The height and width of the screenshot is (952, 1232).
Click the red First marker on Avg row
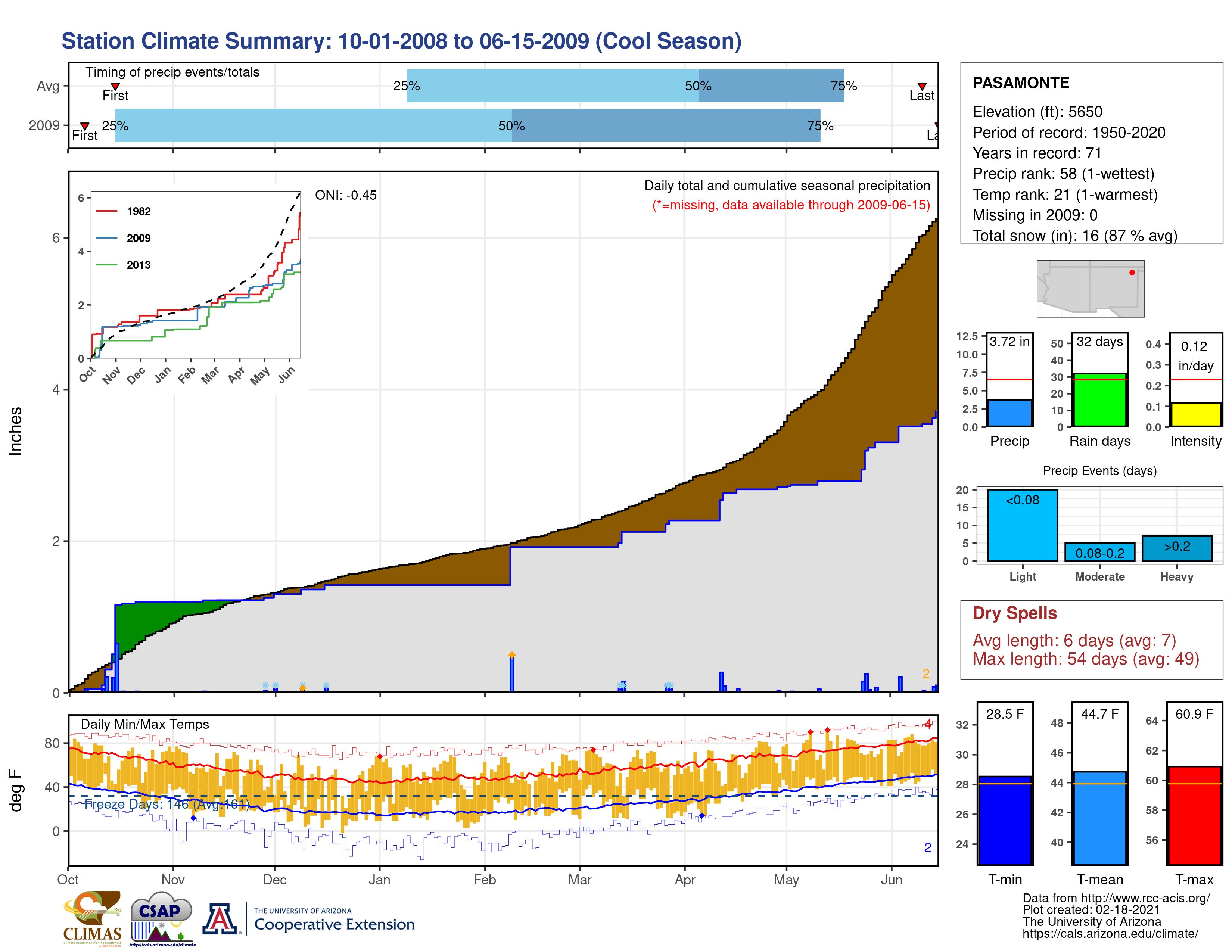pos(115,86)
